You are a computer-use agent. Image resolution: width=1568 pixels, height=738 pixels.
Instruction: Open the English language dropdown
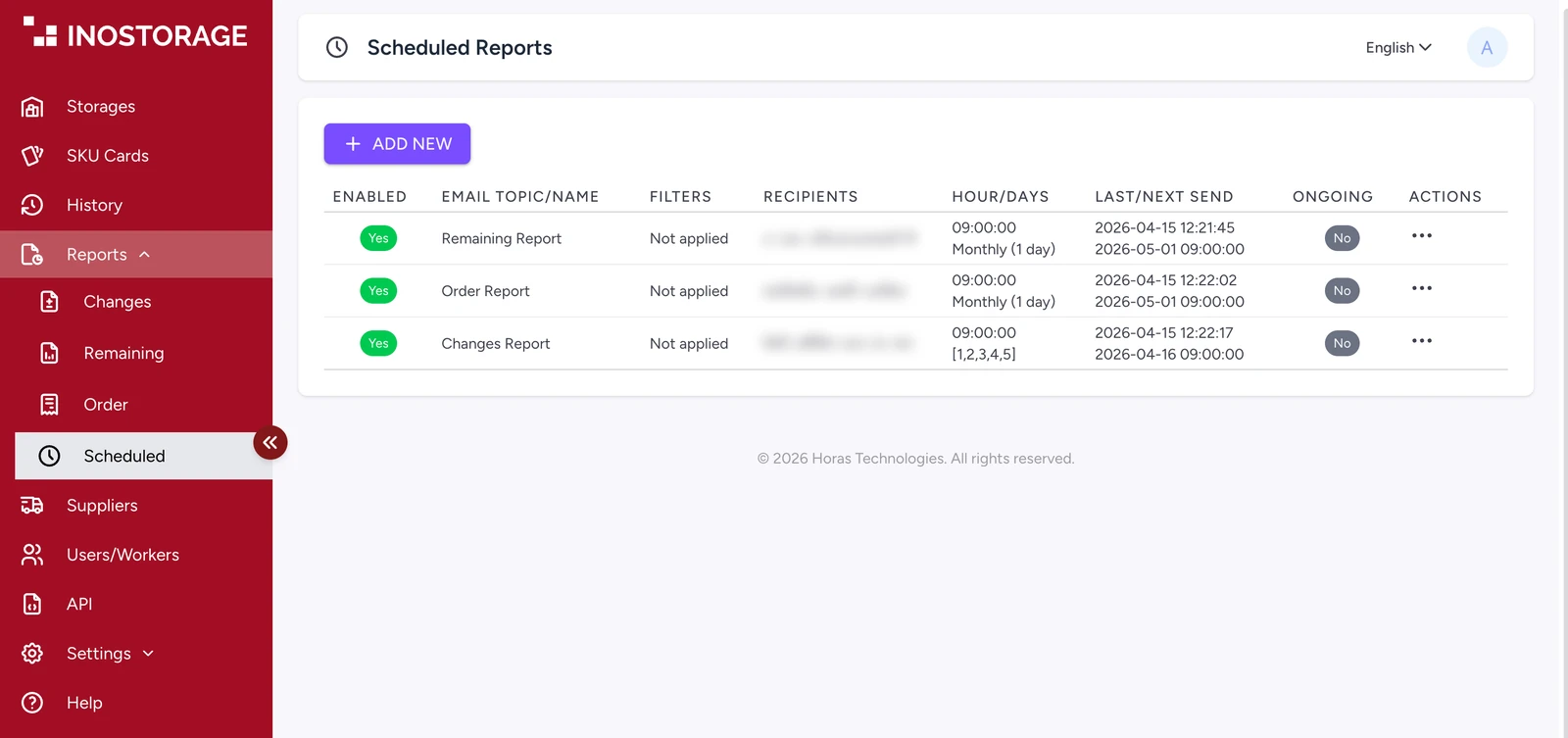tap(1398, 47)
